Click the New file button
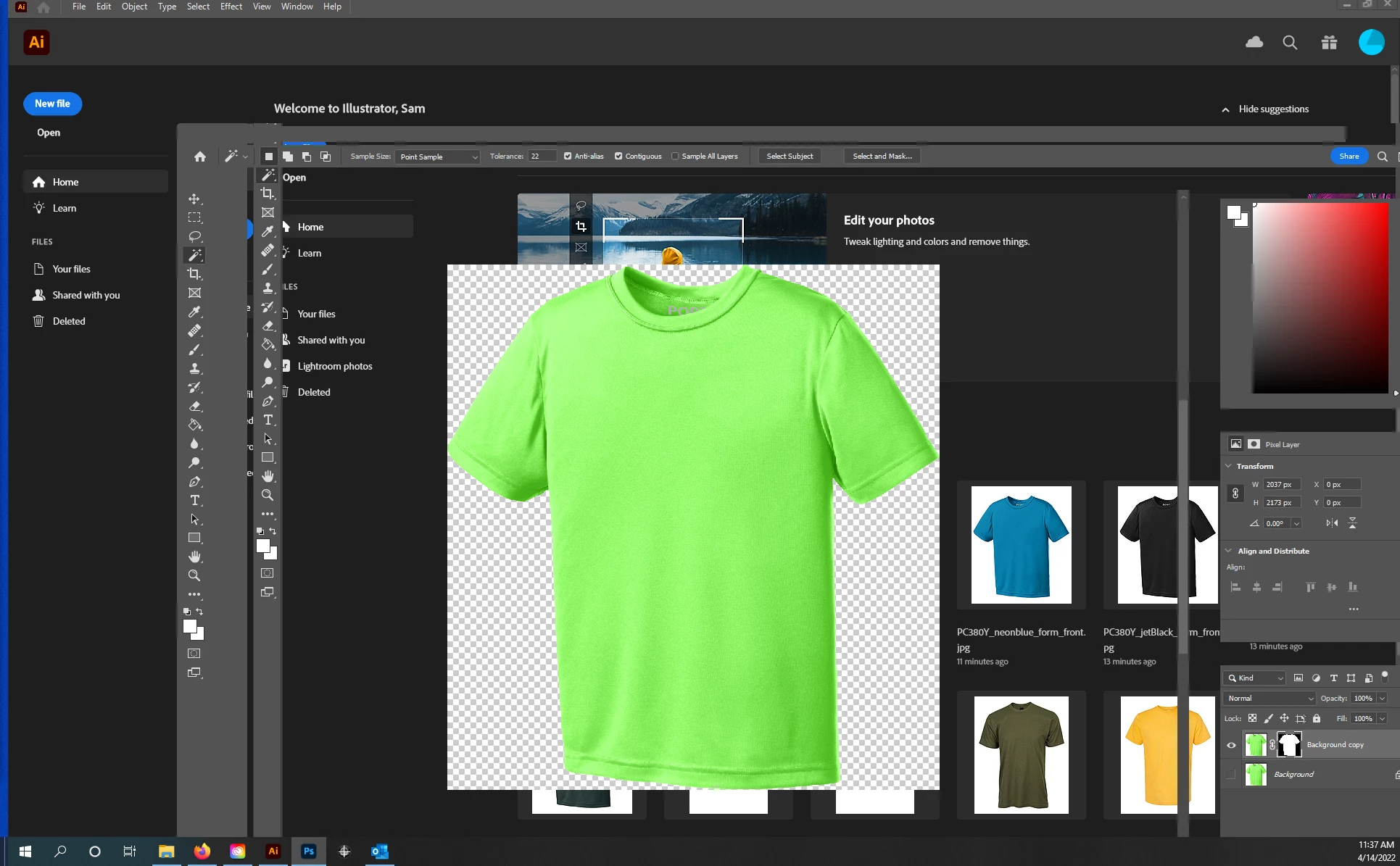This screenshot has height=866, width=1400. click(52, 104)
